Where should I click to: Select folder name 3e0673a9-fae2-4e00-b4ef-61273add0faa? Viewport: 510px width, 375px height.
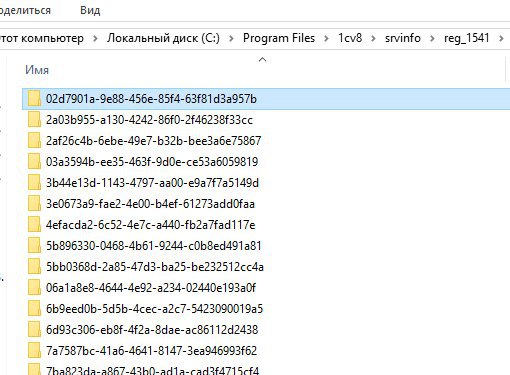(x=150, y=204)
